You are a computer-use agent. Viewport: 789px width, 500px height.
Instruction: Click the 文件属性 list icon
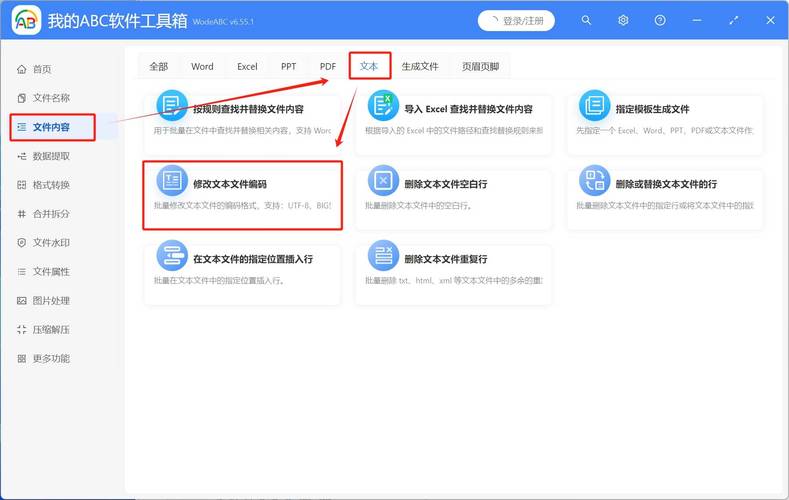tap(22, 272)
